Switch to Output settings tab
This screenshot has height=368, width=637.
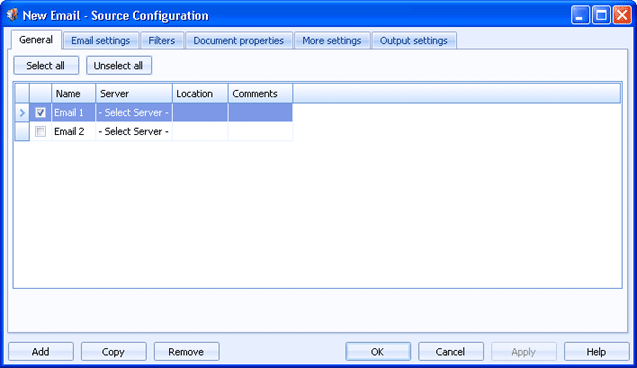[414, 41]
